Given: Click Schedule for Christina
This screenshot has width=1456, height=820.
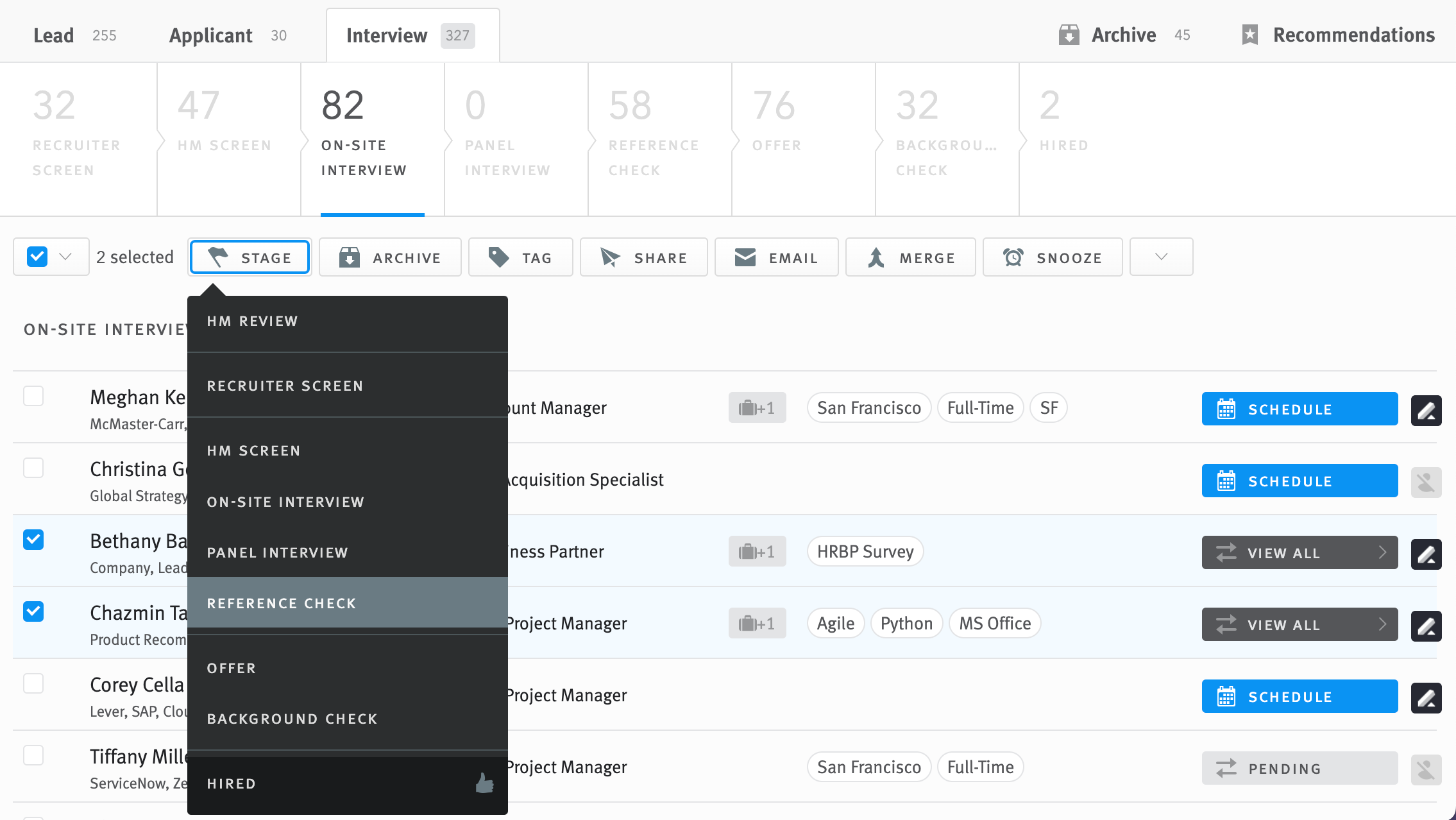Looking at the screenshot, I should tap(1299, 481).
